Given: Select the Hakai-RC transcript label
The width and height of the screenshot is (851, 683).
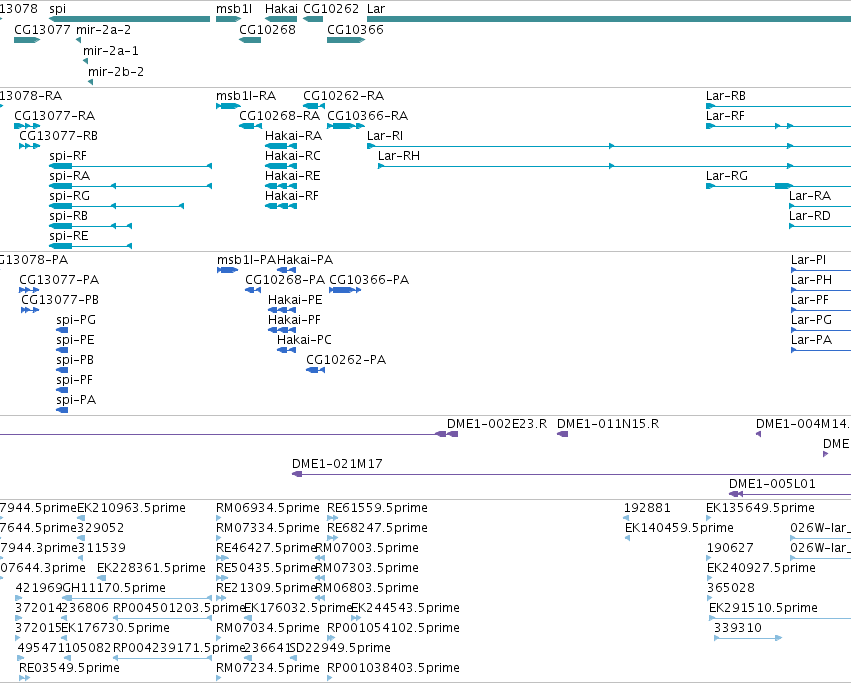Looking at the screenshot, I should tap(293, 156).
